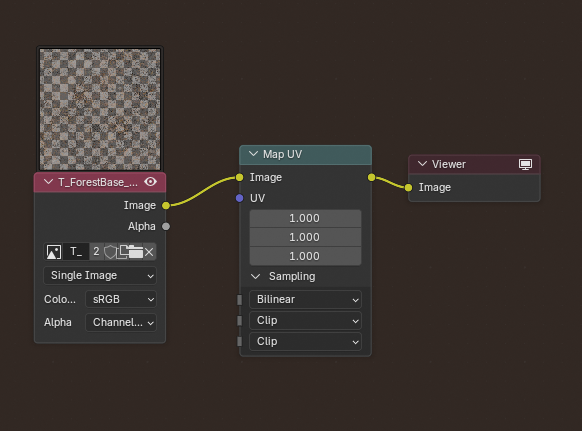The height and width of the screenshot is (431, 582).
Task: Click the Viewer node monitor icon
Action: coord(525,164)
